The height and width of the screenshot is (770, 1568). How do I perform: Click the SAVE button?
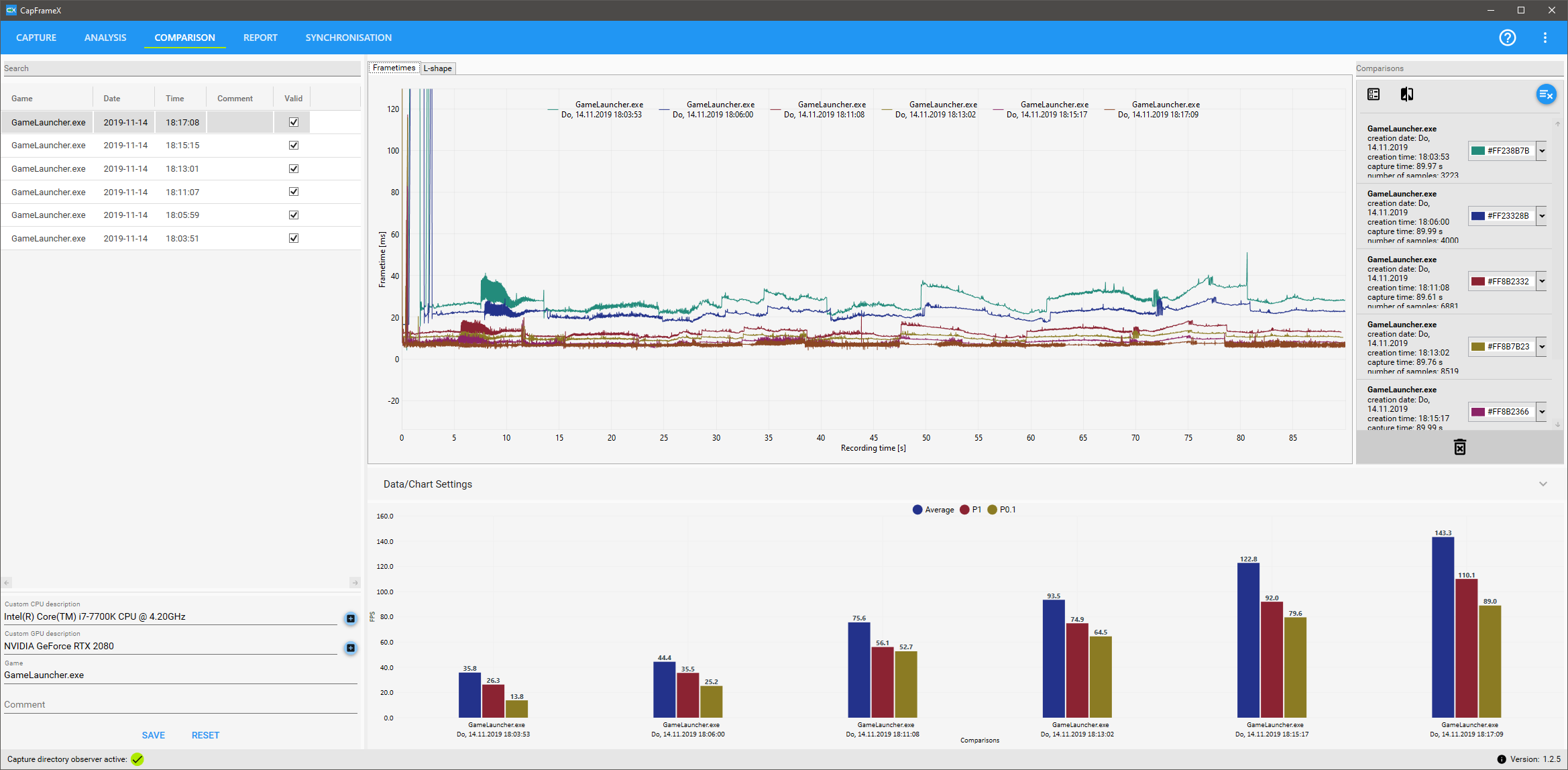pos(153,735)
